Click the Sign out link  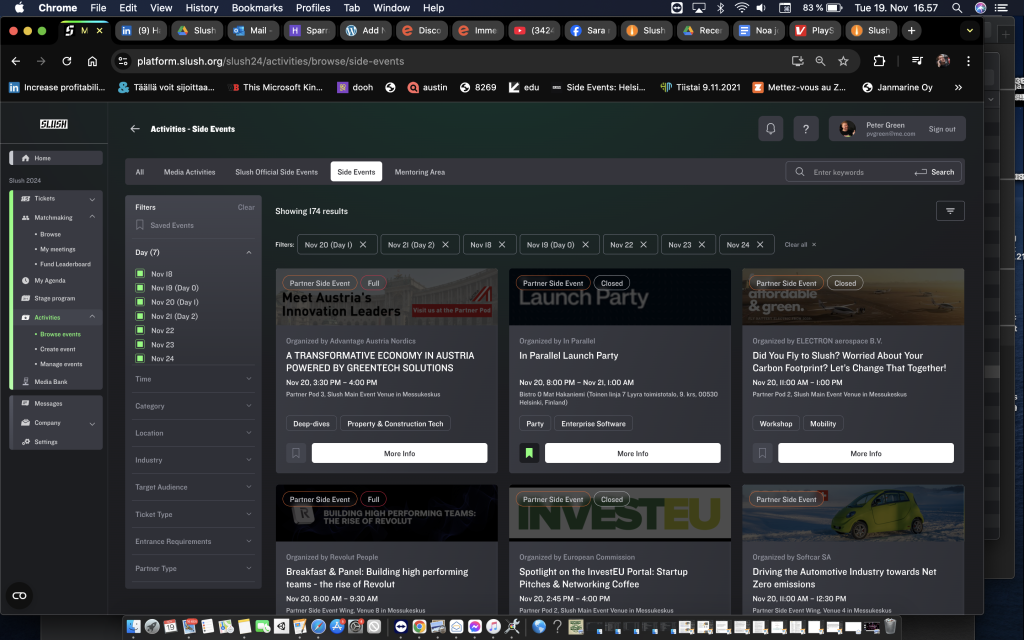941,129
